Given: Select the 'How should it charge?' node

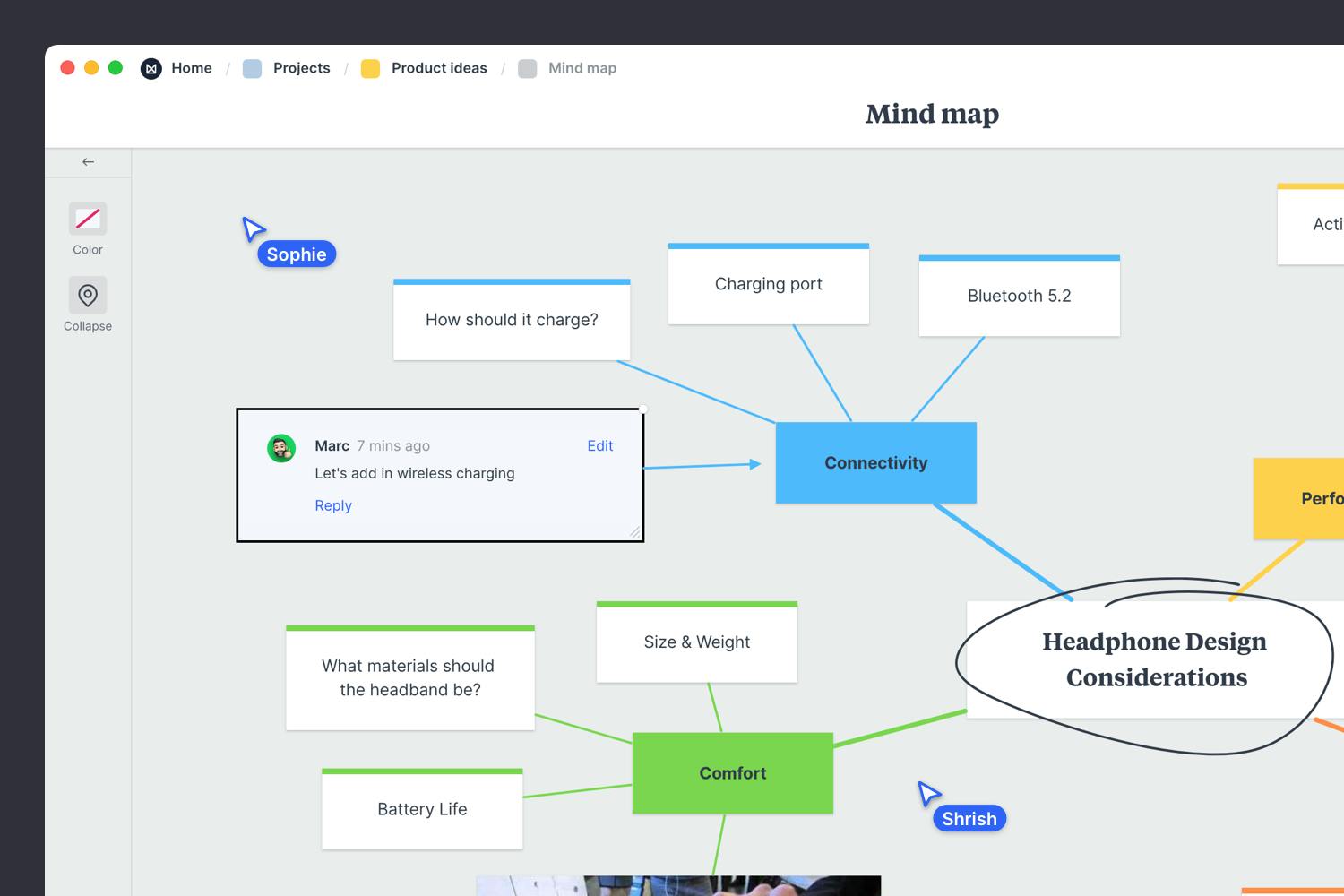Looking at the screenshot, I should [512, 320].
